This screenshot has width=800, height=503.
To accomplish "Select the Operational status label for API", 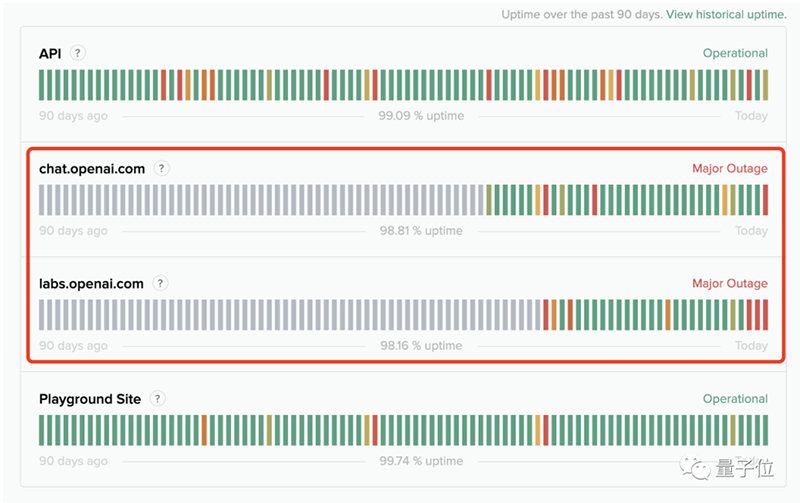I will (735, 53).
